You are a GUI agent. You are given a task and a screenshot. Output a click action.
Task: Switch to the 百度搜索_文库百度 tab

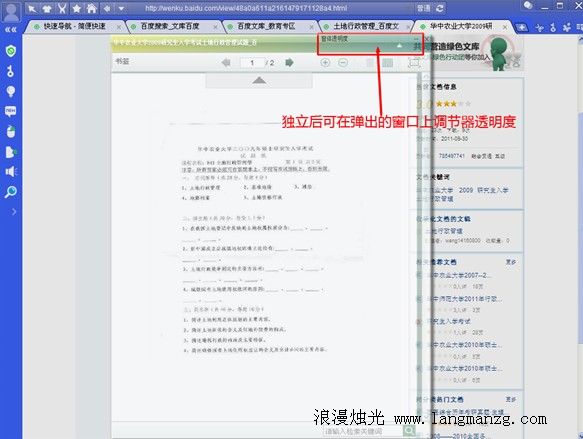(x=170, y=26)
